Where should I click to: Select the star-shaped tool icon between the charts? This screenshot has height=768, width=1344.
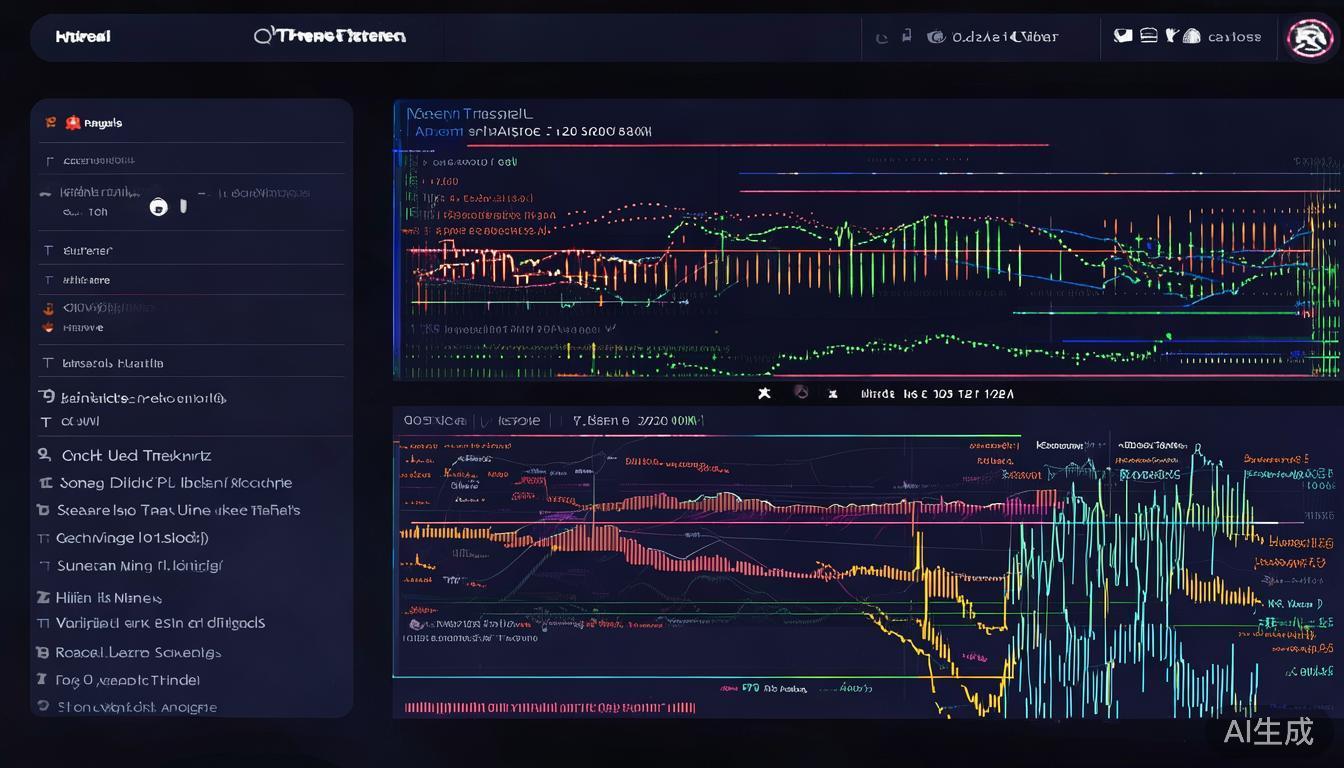pyautogui.click(x=765, y=394)
